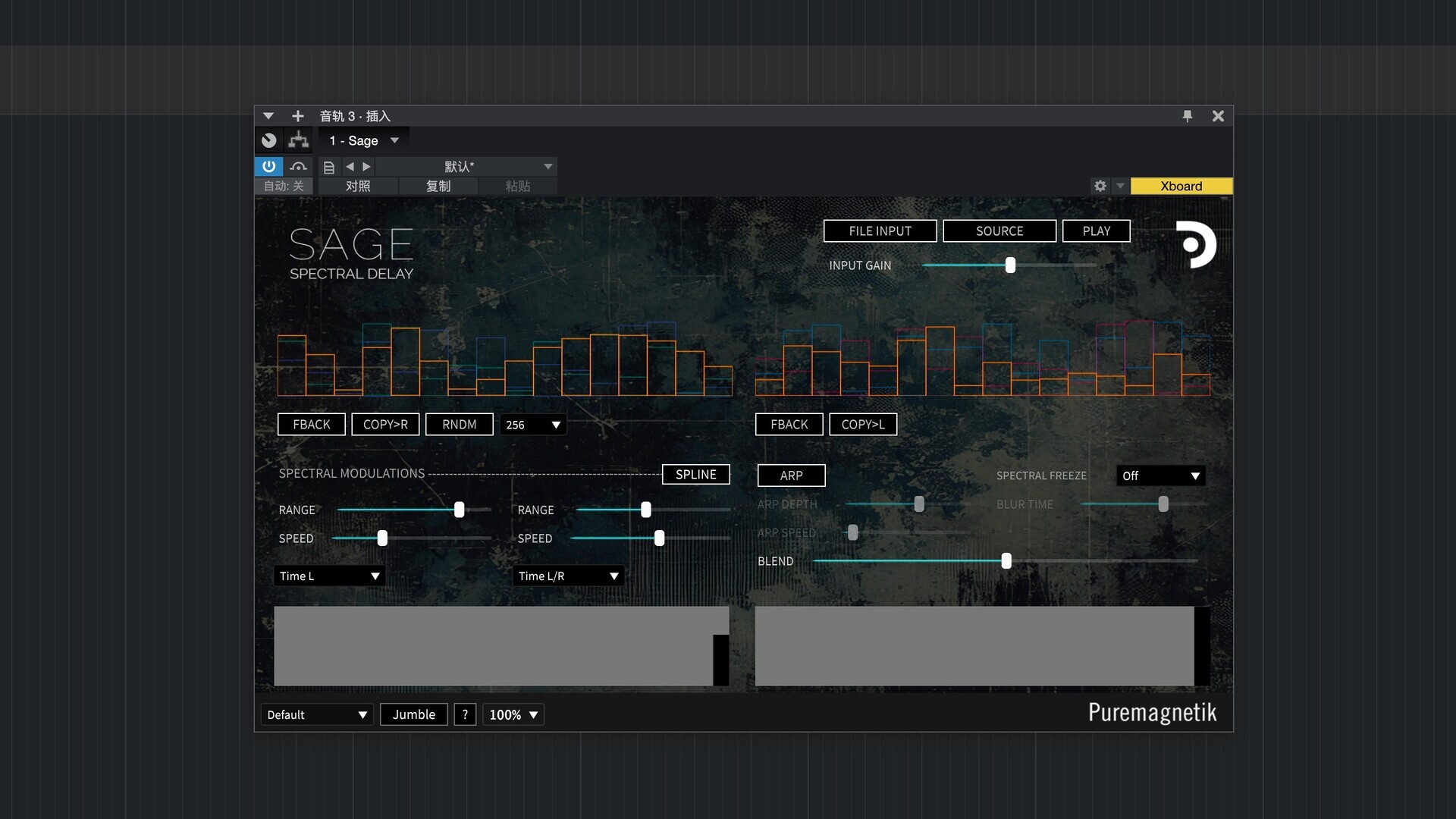Toggle the ARP button
Screen dimensions: 1456x819
click(792, 475)
